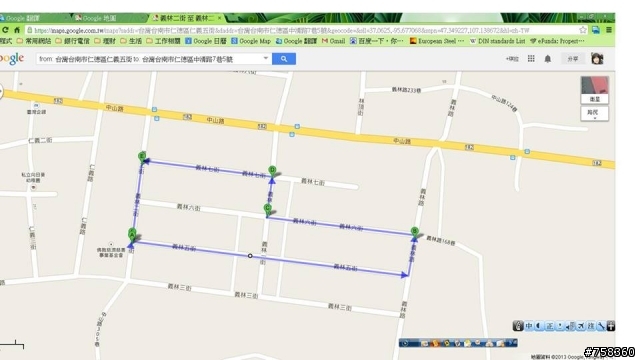
Task: Open the DIN standards List bookmark
Action: click(x=498, y=41)
